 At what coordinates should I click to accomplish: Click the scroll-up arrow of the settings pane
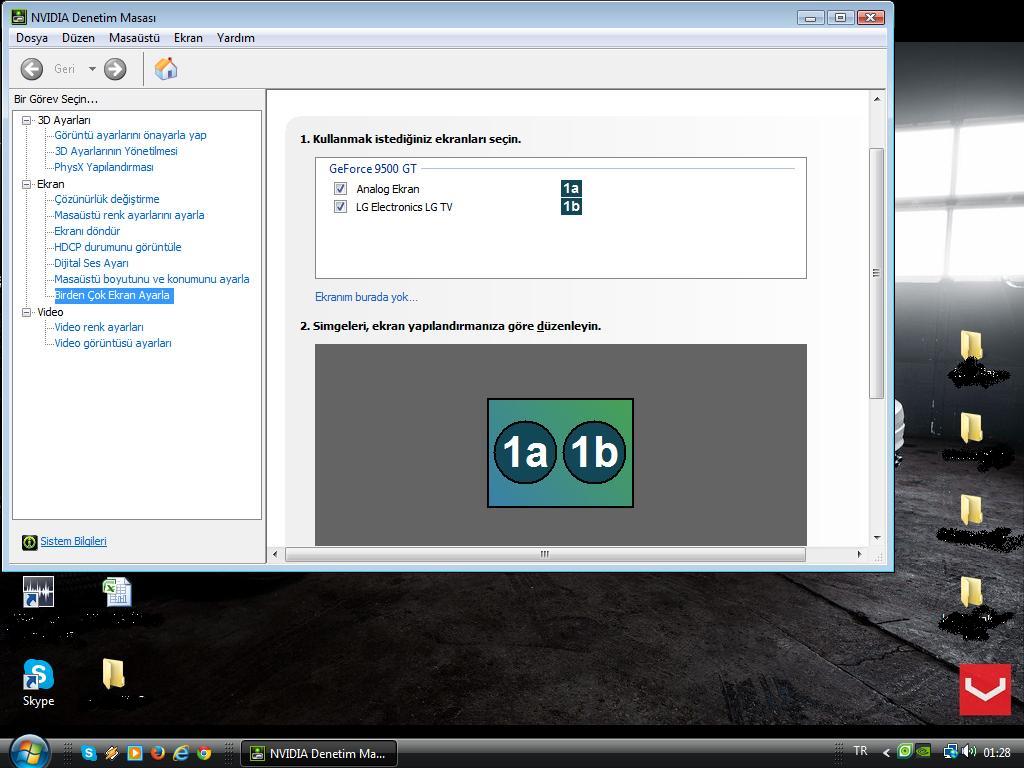[x=876, y=99]
